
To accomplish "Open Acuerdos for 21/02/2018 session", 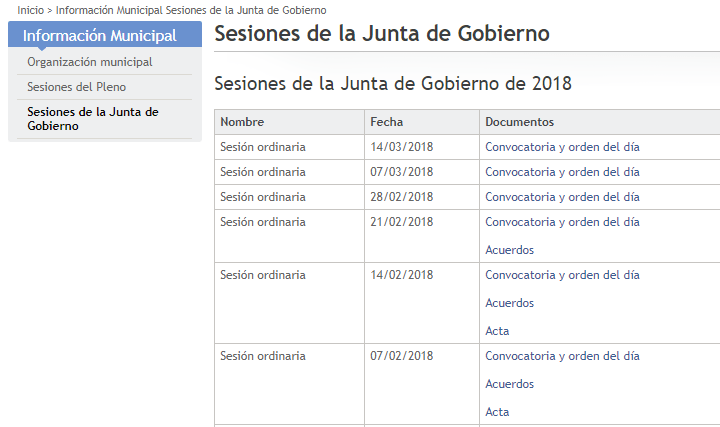I will pyautogui.click(x=509, y=250).
